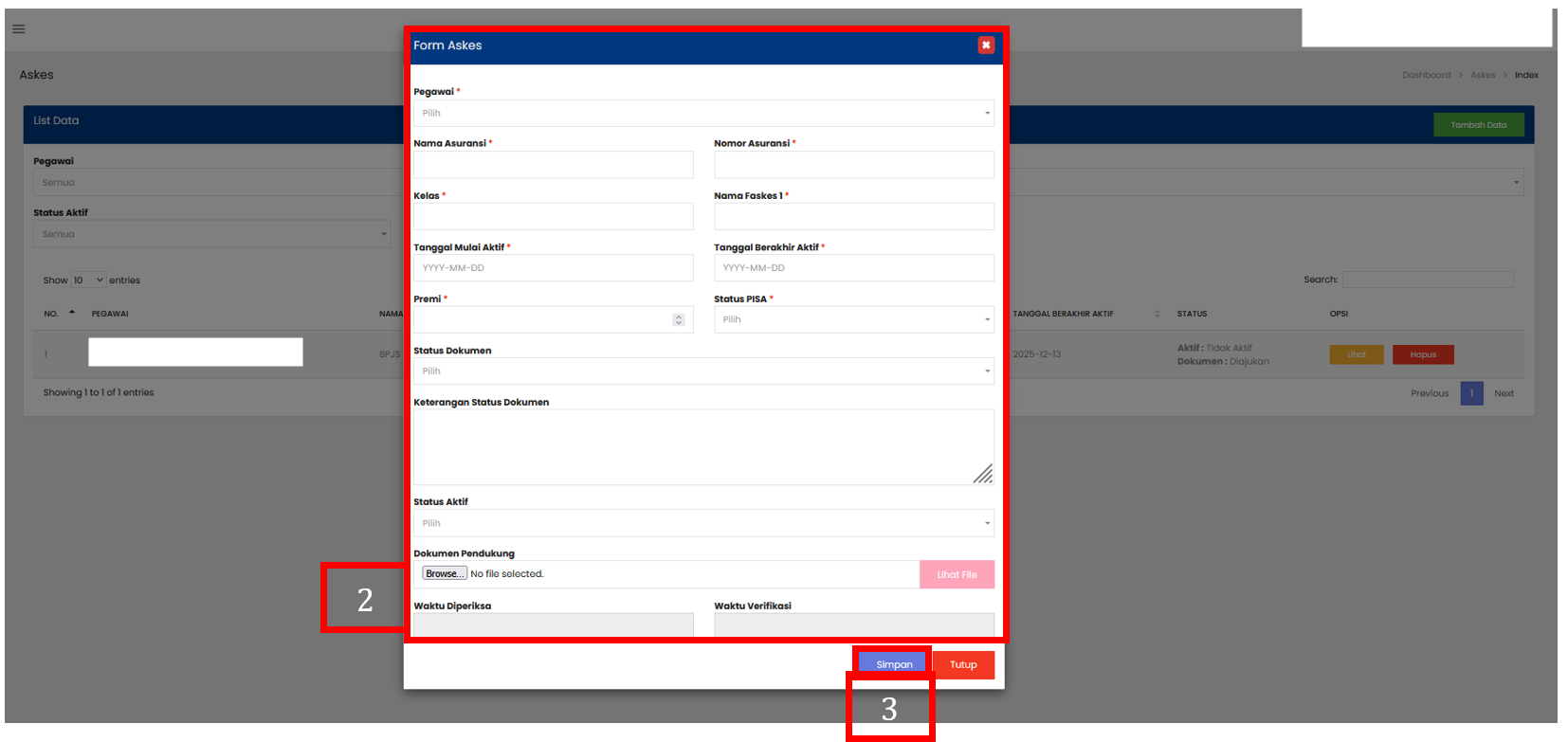Close the Form Askes dialog with X
Screen dimensions: 1568x742
[x=986, y=45]
